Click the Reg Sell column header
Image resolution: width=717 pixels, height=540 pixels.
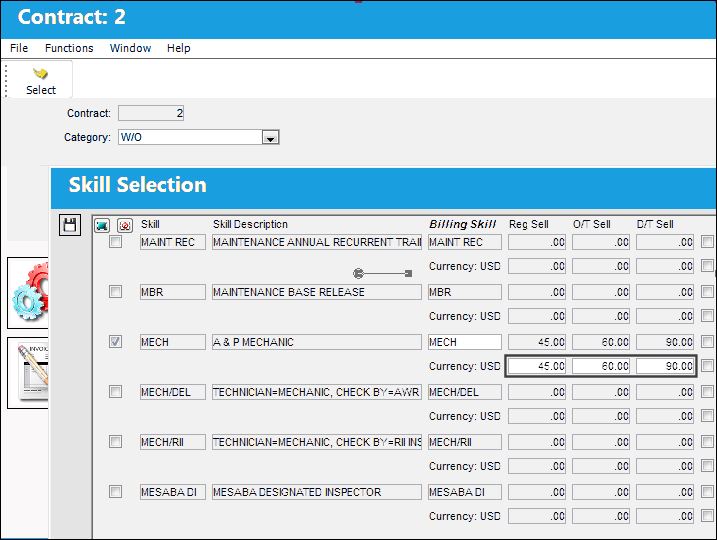pos(529,224)
